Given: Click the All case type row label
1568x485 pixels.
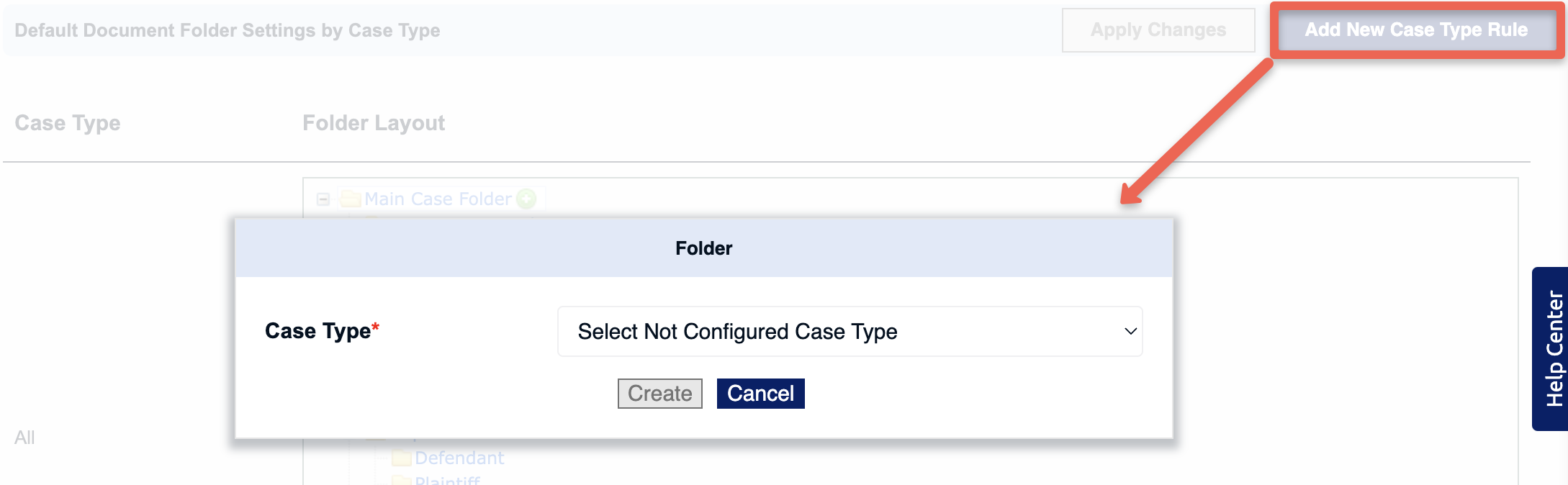Looking at the screenshot, I should click(24, 438).
